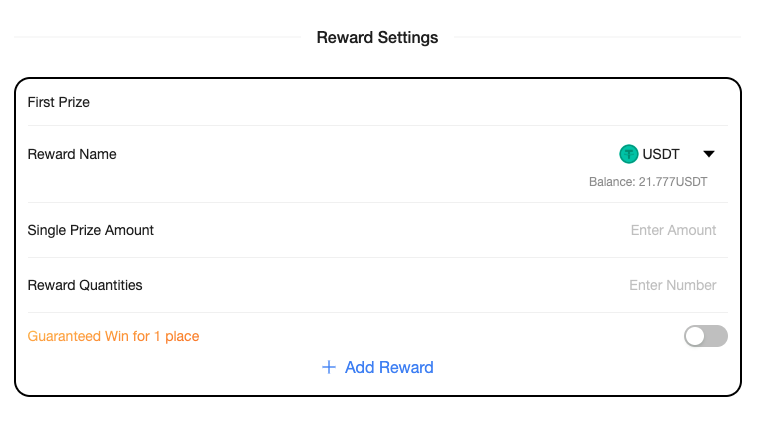Expand the reward currency dropdown arrow
760x421 pixels.
tap(709, 154)
